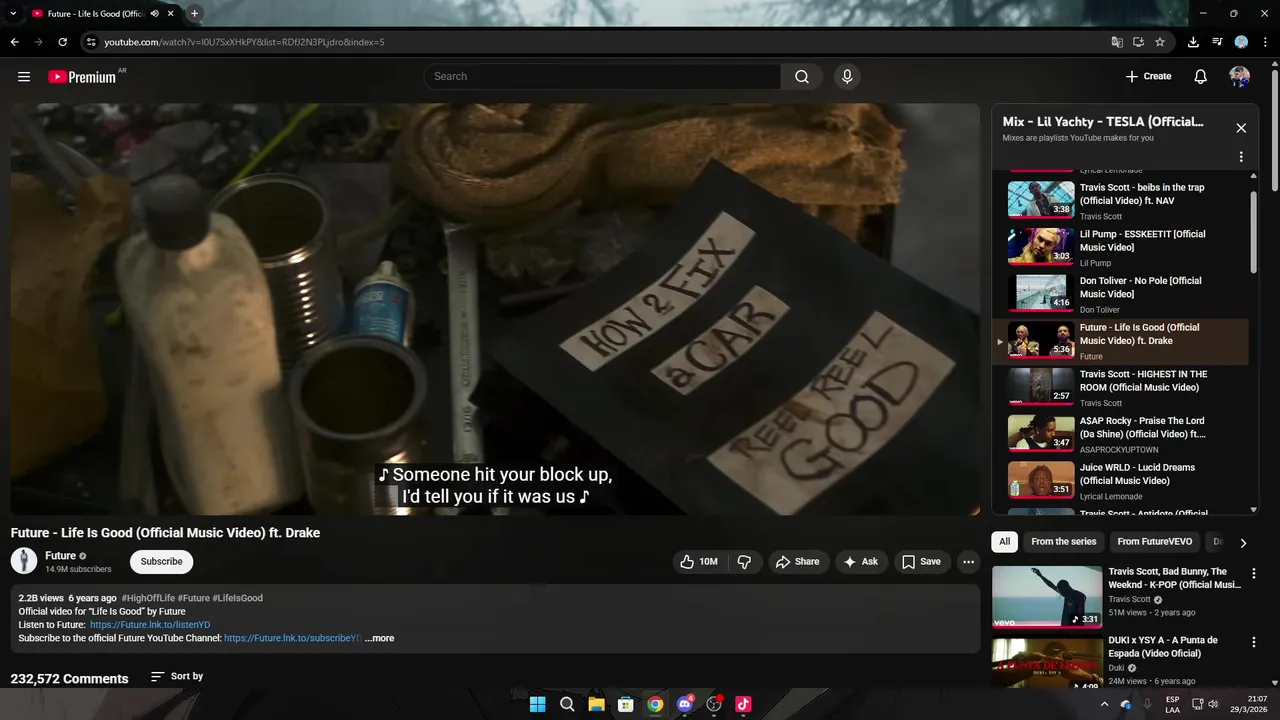Open browser tab search dropdown arrow
1280x720 pixels.
click(13, 13)
